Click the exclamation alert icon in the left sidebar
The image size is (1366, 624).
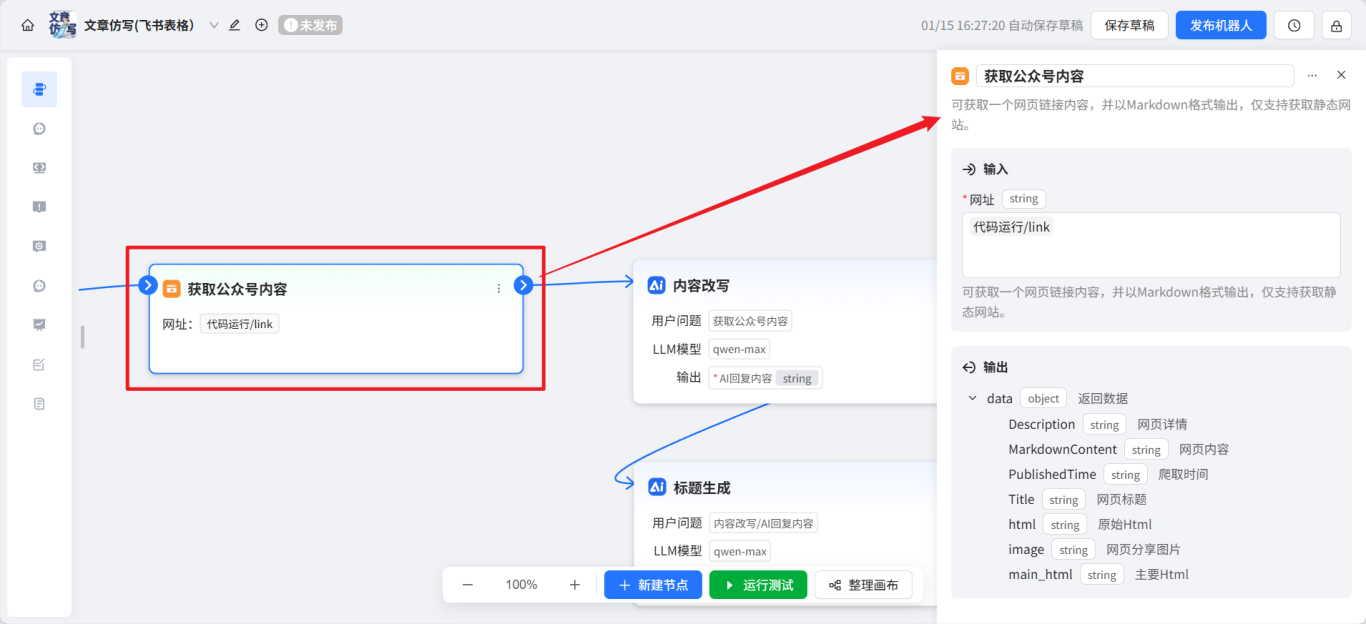pyautogui.click(x=39, y=206)
